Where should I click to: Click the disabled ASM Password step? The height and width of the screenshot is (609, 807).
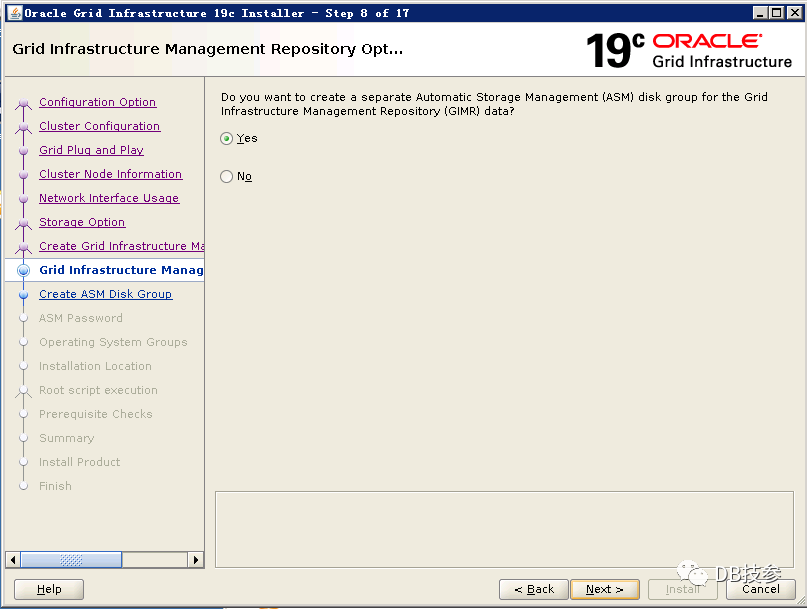tap(81, 318)
